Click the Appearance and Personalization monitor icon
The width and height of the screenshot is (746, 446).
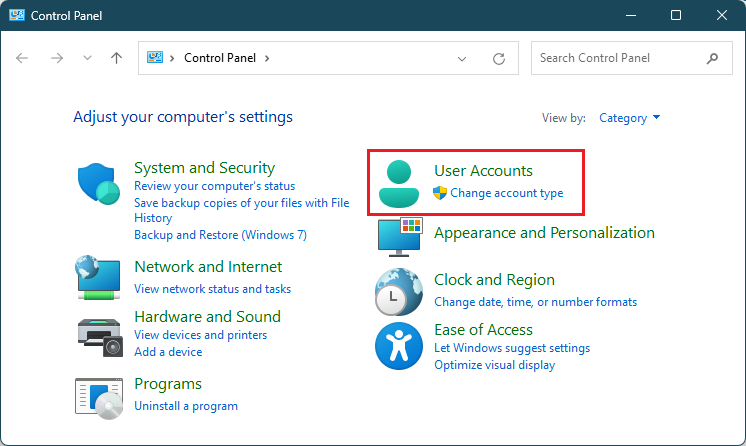[x=400, y=237]
